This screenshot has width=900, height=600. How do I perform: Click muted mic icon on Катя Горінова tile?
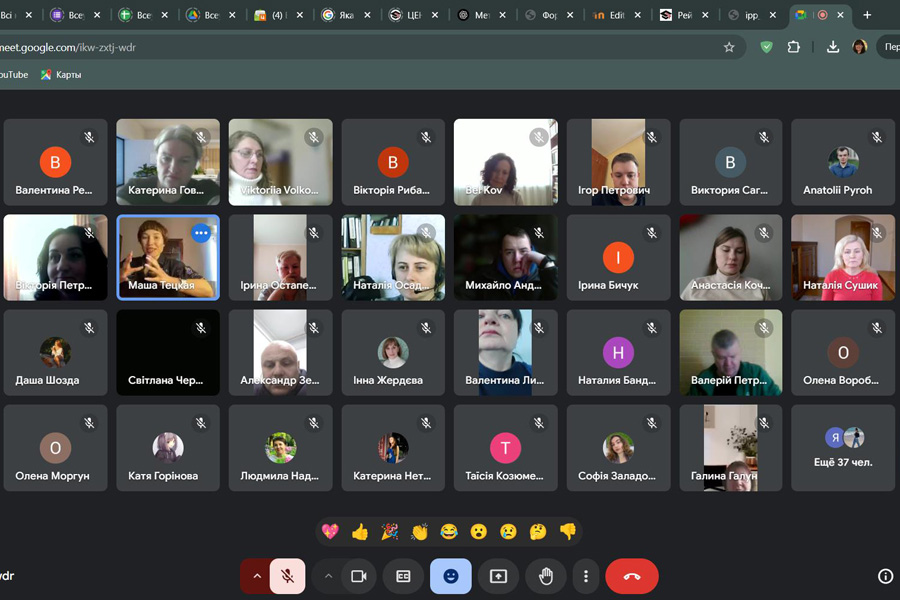201,423
